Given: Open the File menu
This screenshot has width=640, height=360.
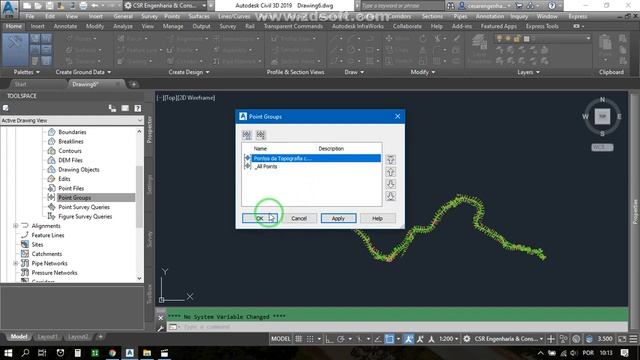Looking at the screenshot, I should coord(30,16).
